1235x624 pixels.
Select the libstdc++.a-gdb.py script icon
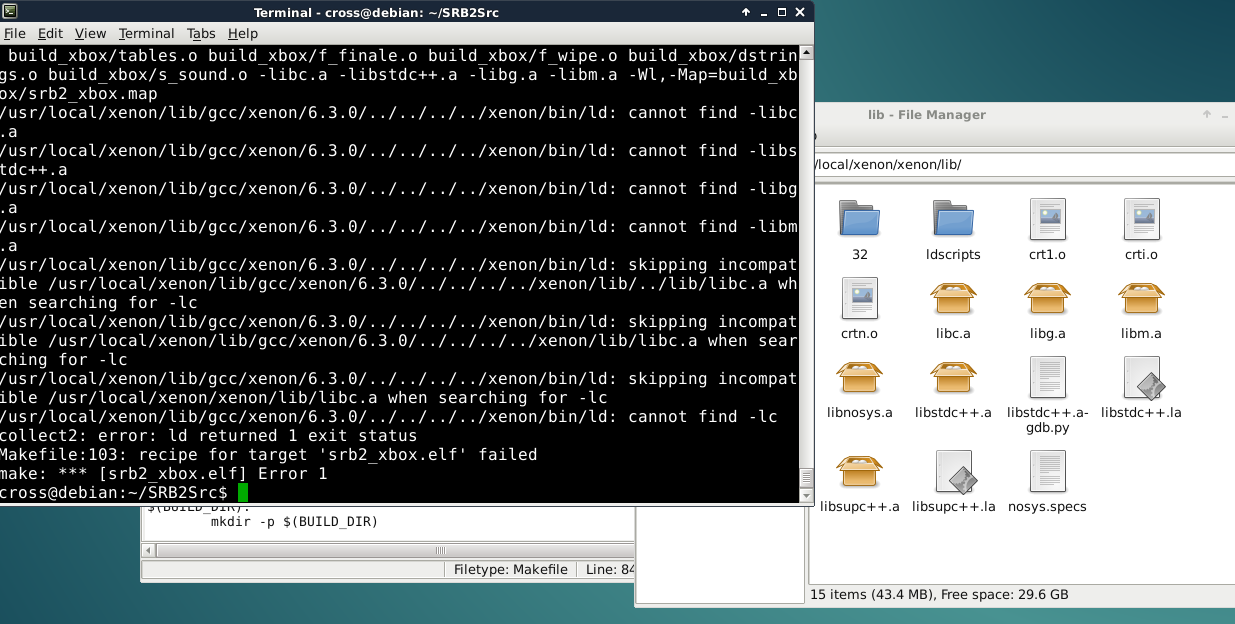(x=1047, y=377)
